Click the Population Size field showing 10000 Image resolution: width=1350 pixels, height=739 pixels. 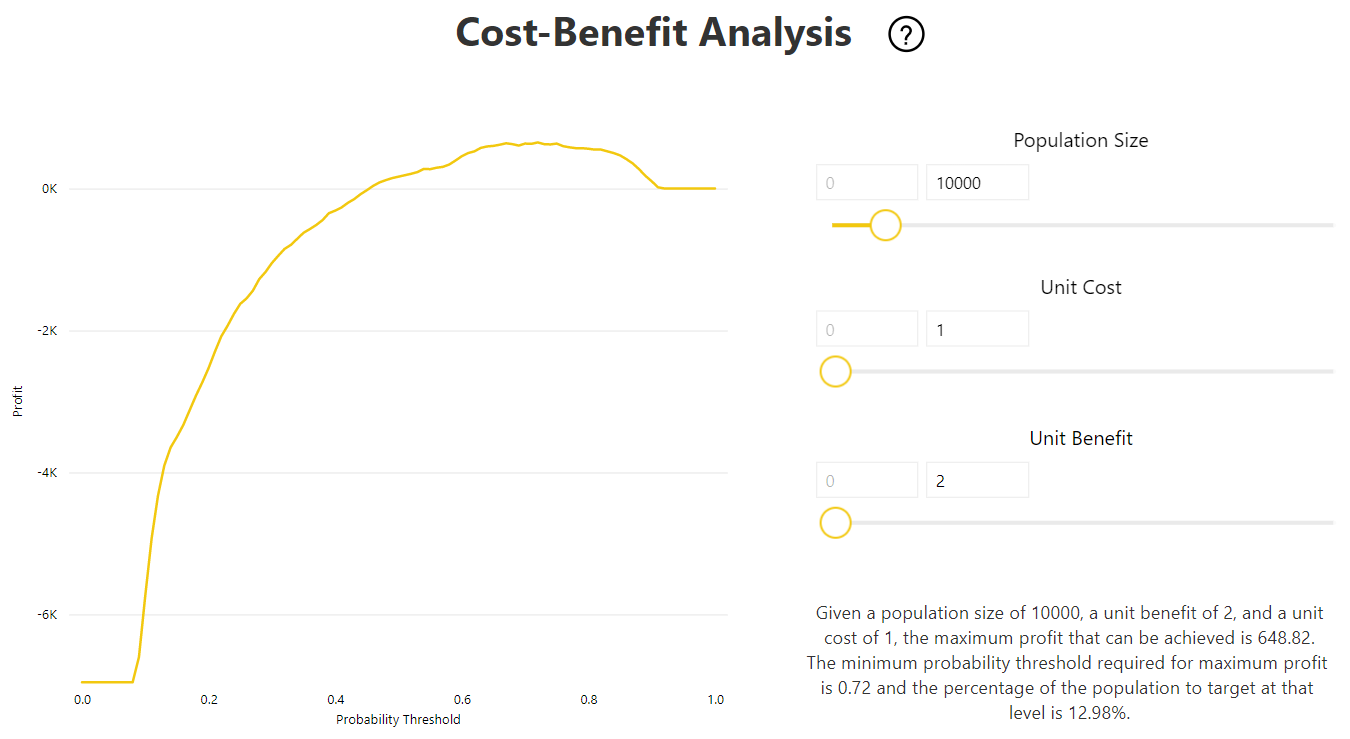click(977, 183)
